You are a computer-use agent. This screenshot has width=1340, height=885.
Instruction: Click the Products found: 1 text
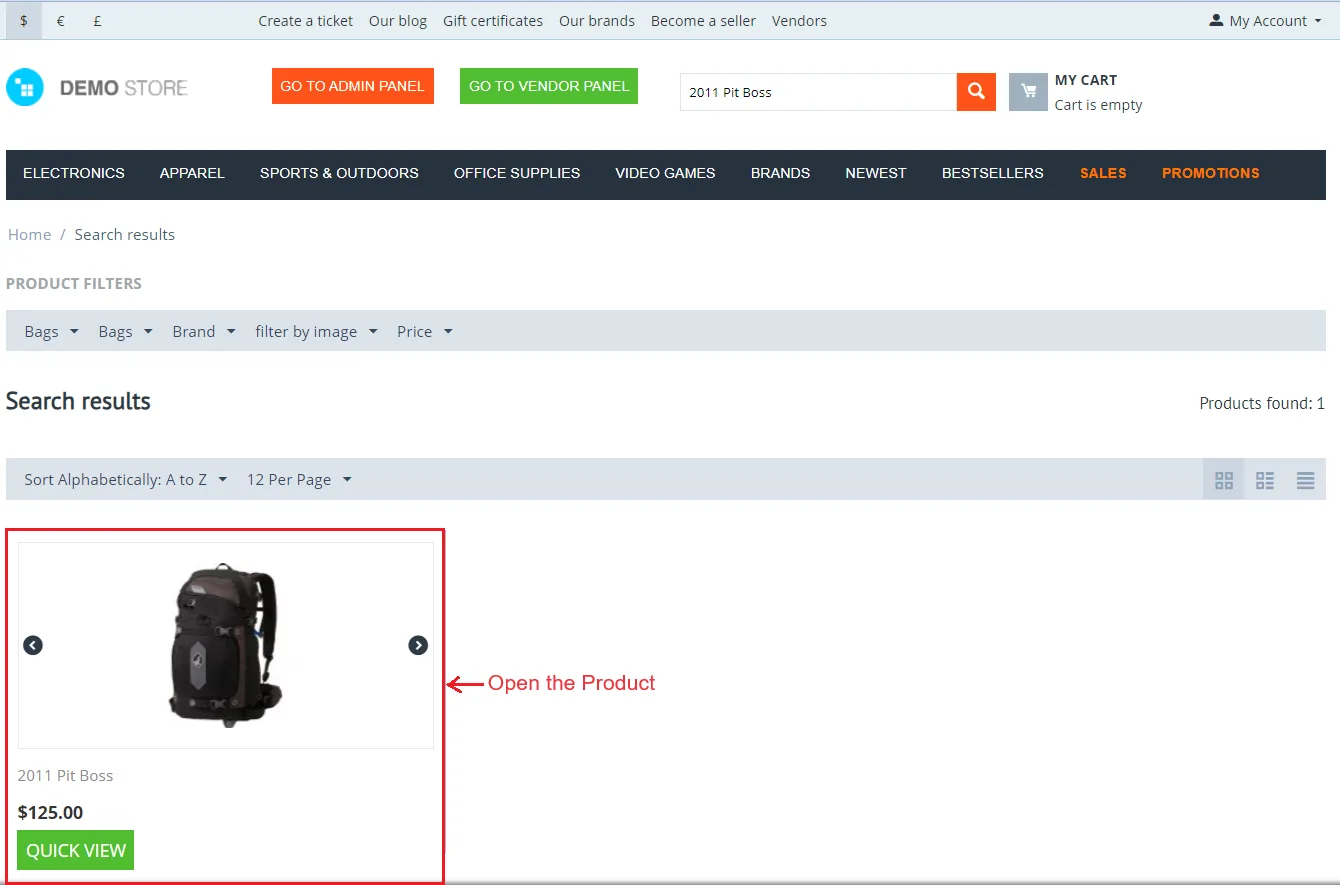[1262, 403]
